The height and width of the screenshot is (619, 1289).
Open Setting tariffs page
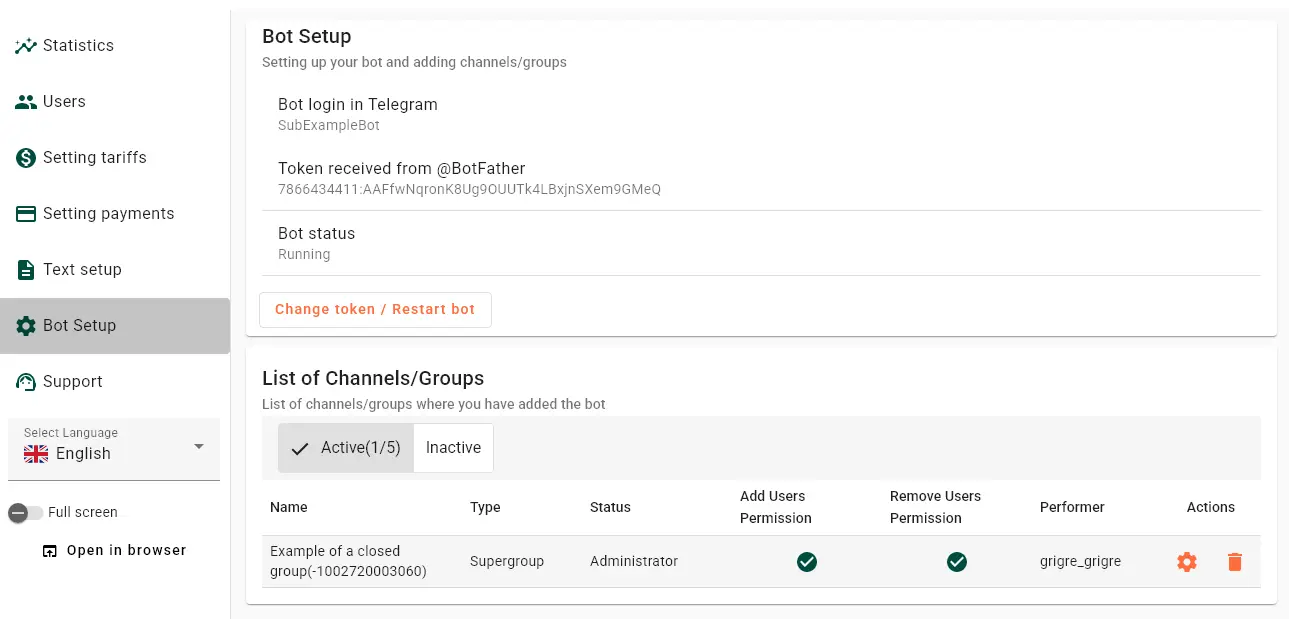tap(115, 158)
